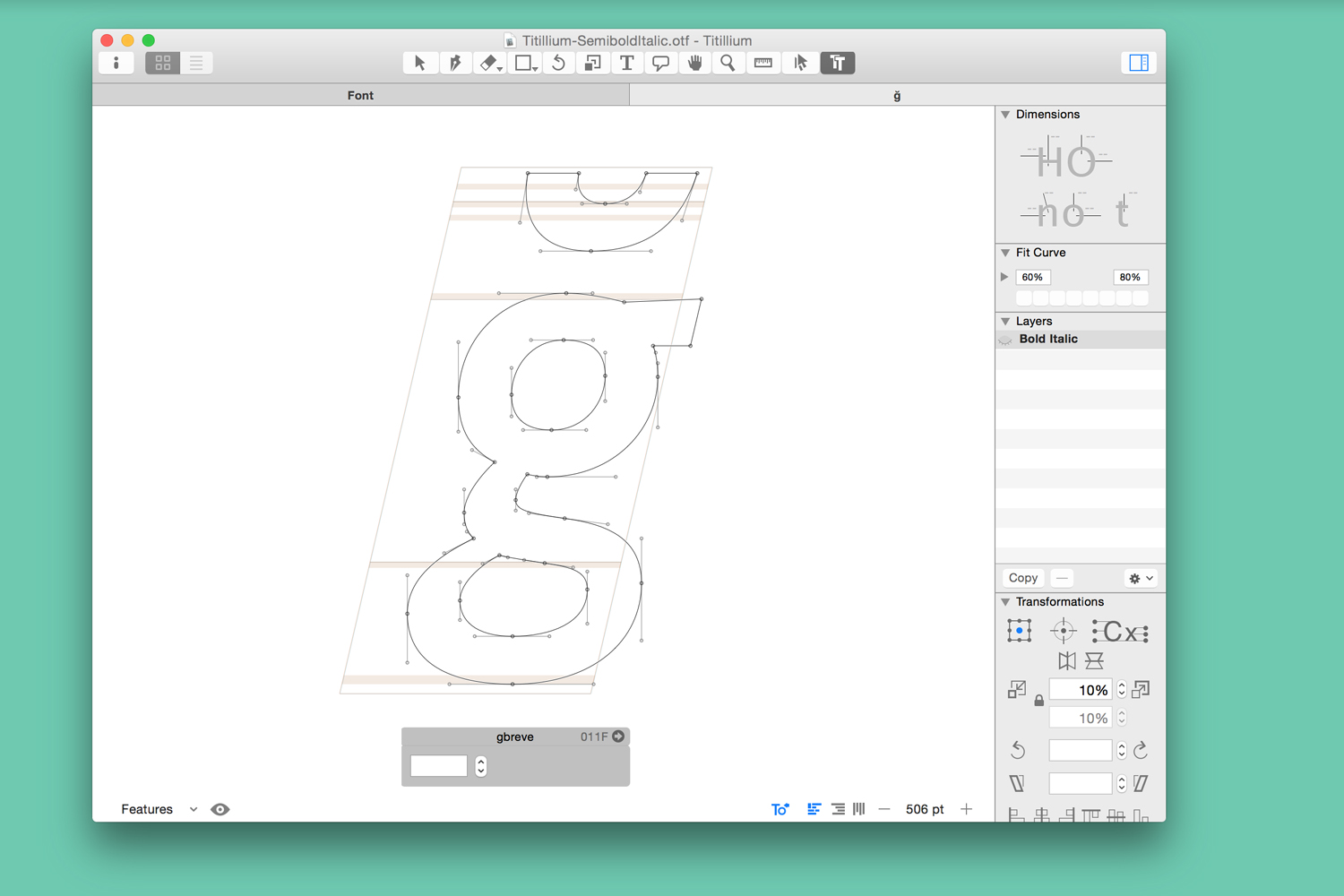
Task: Activate the Text tool
Action: coord(626,63)
